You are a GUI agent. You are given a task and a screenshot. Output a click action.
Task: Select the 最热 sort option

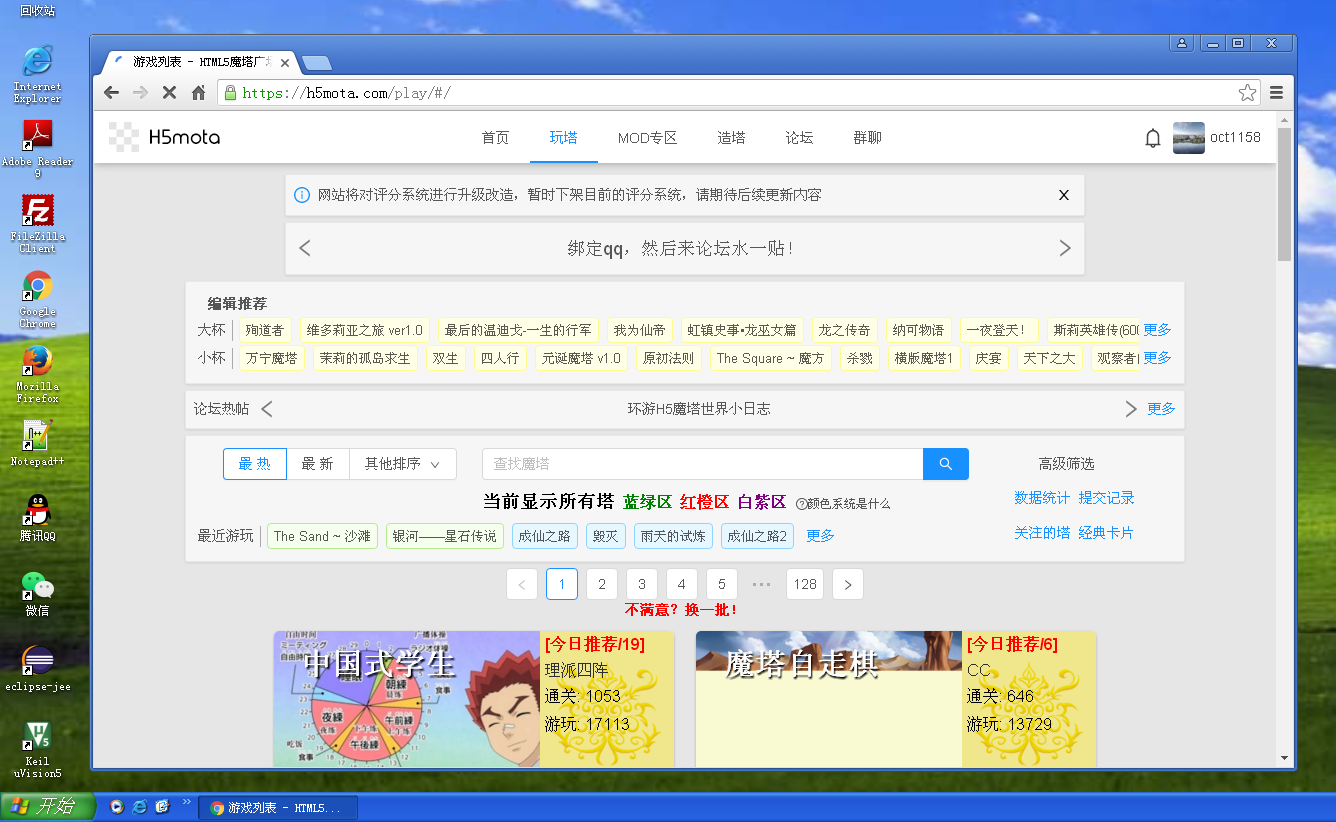point(254,464)
